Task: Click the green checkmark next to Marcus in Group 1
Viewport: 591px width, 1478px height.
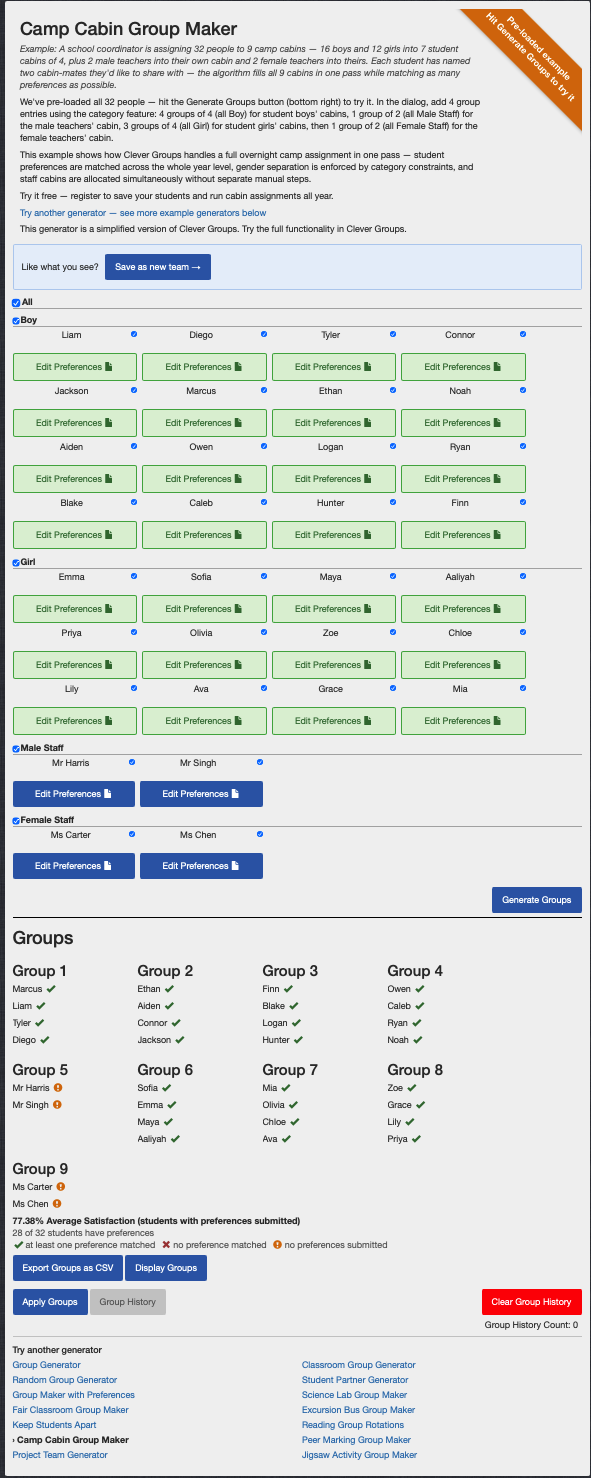Action: click(x=51, y=989)
